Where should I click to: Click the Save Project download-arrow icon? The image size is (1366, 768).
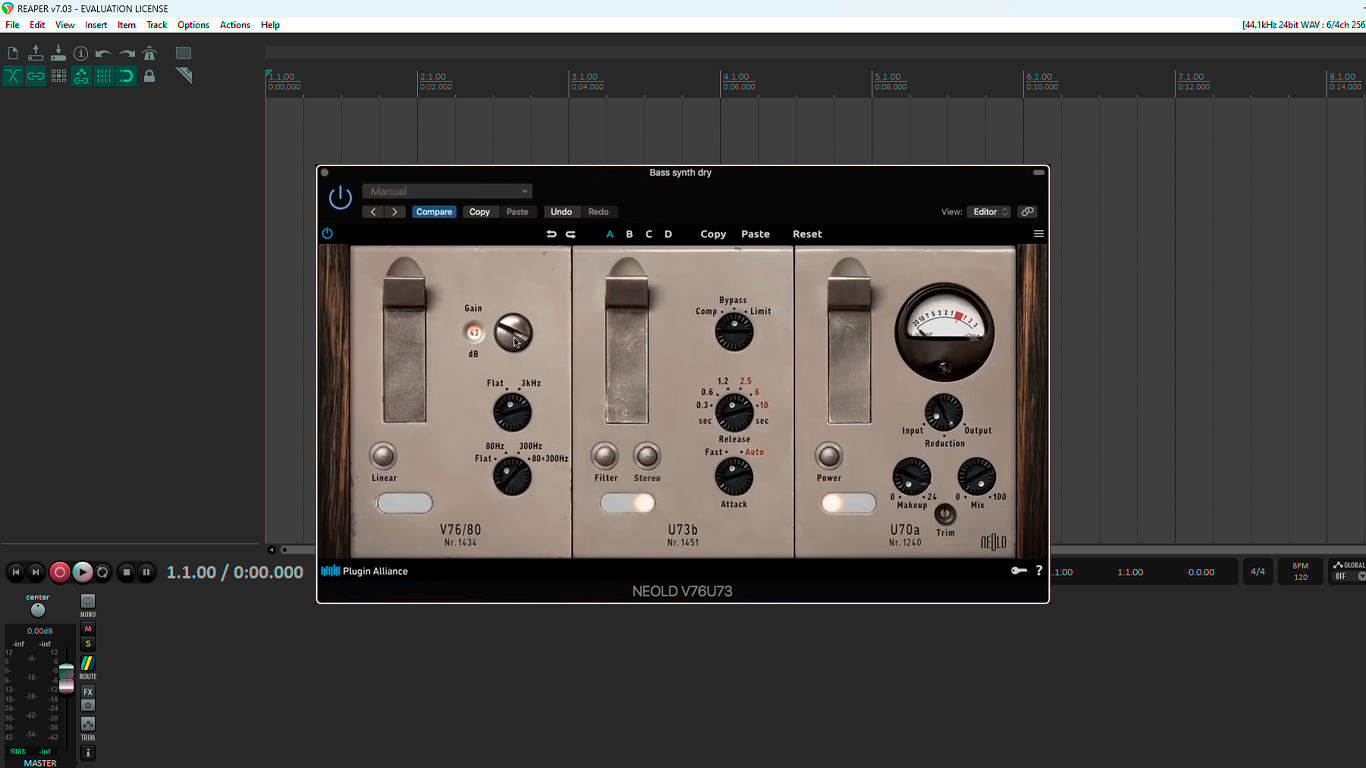(x=58, y=53)
